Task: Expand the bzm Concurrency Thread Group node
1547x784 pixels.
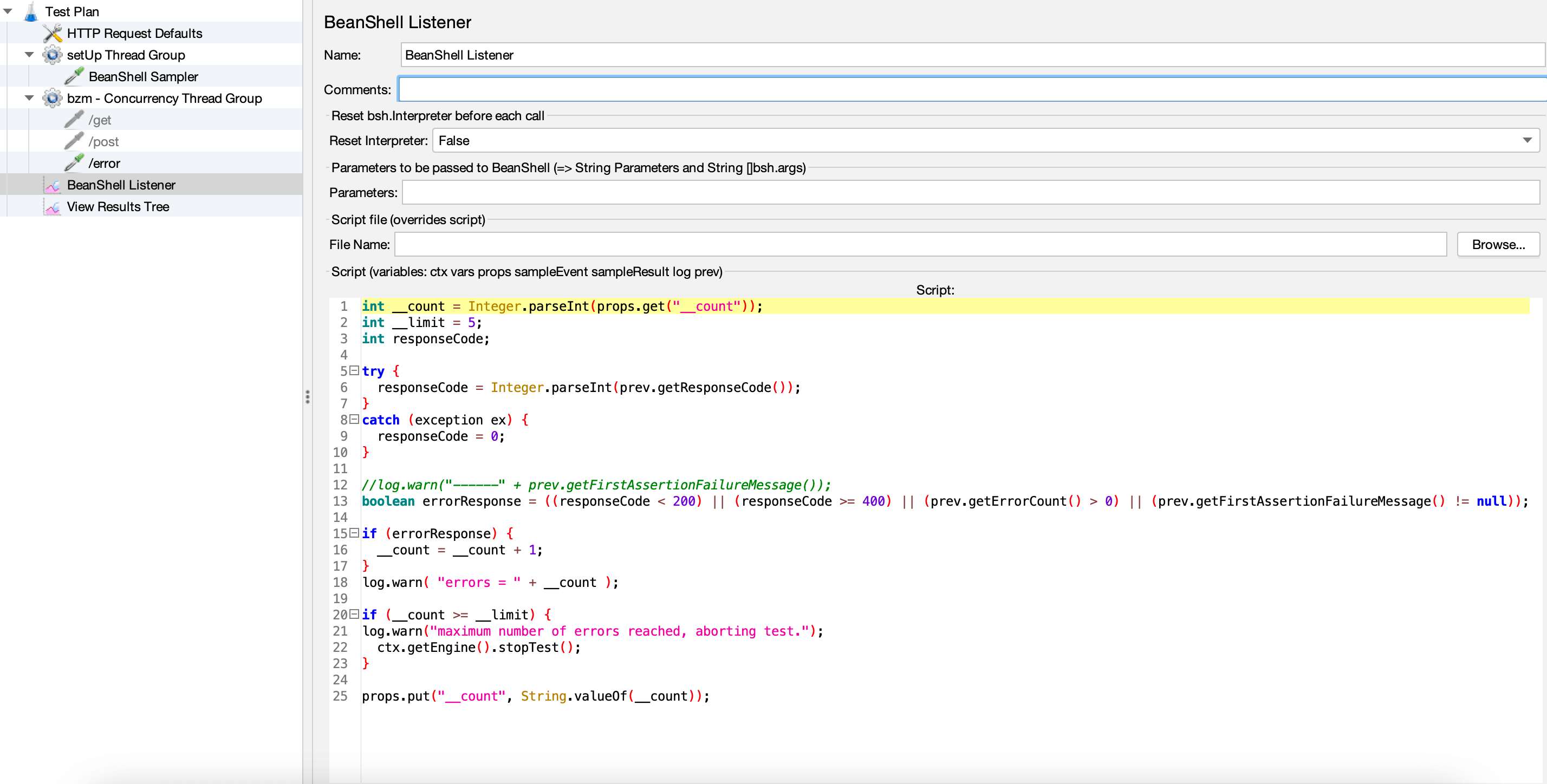Action: pyautogui.click(x=27, y=97)
